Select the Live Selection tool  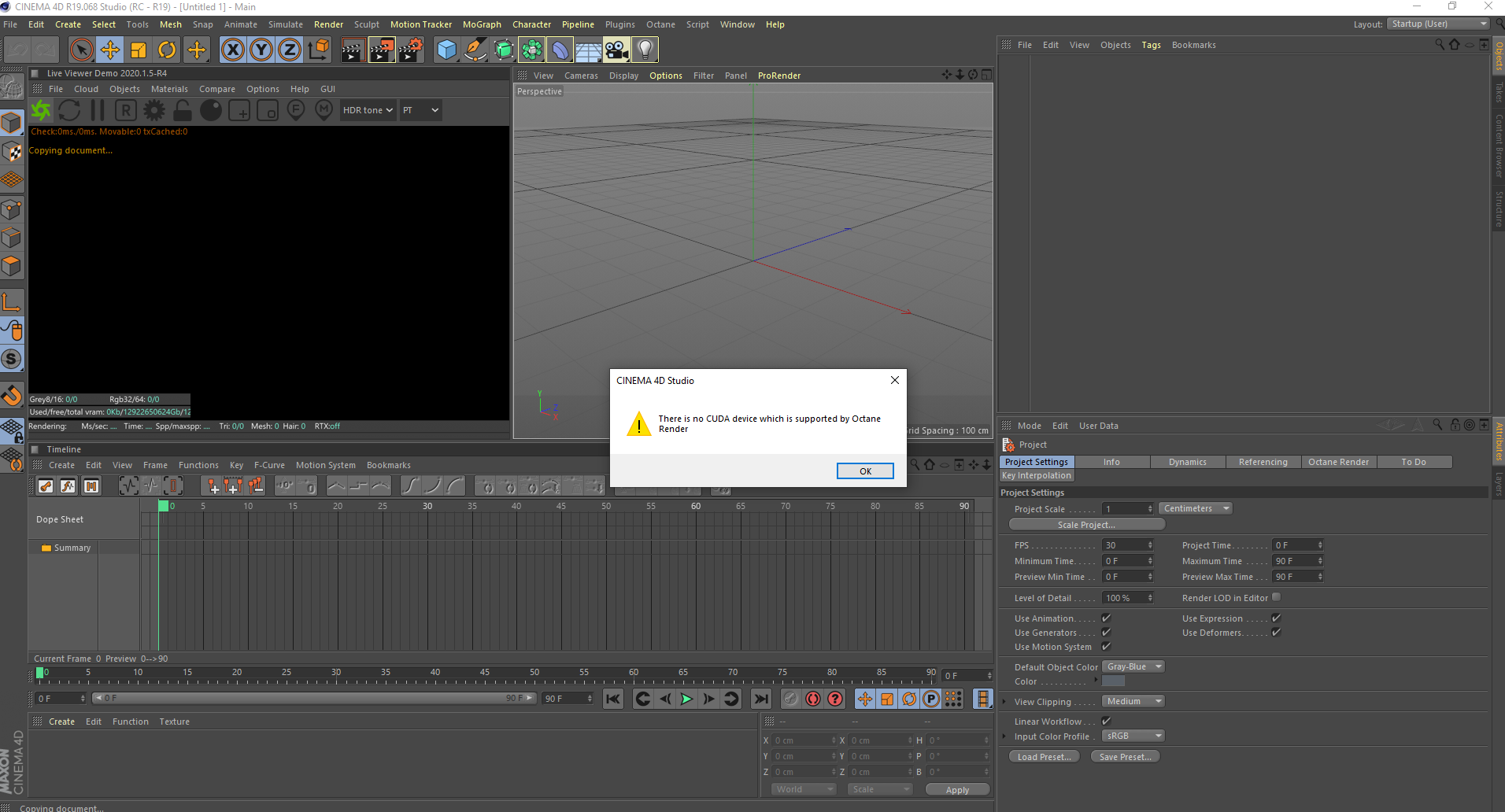tap(81, 50)
